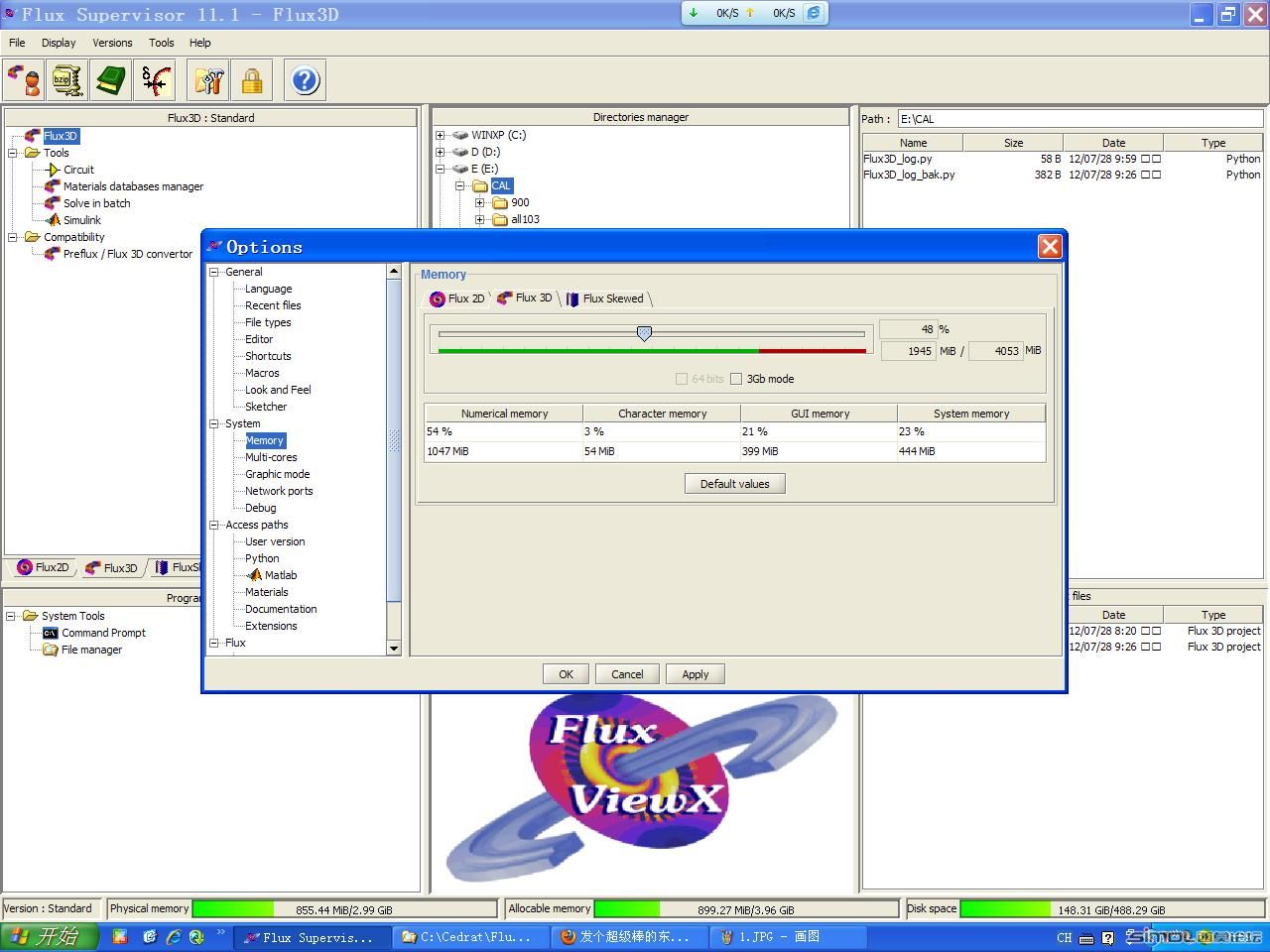Switch to Flux 2D memory tab
Screen dimensions: 1270x952
point(457,298)
